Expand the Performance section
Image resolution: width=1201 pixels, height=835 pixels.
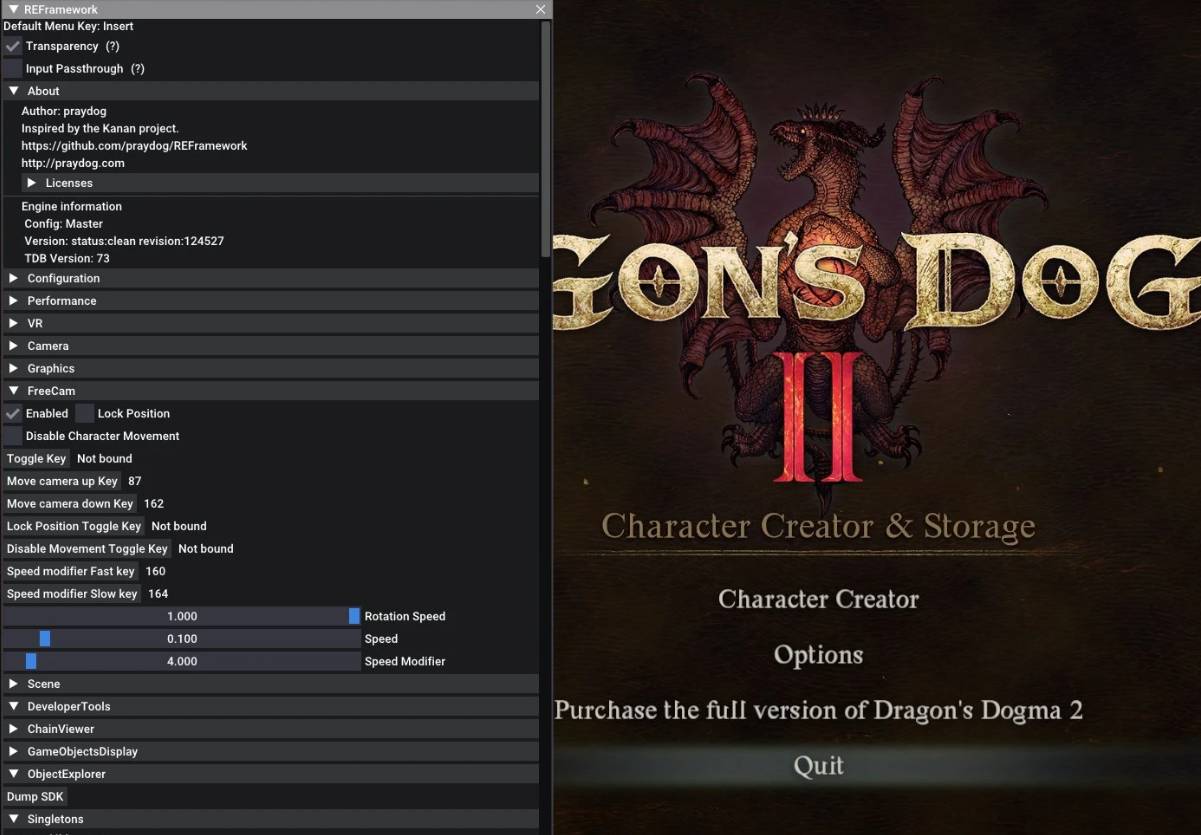click(271, 301)
